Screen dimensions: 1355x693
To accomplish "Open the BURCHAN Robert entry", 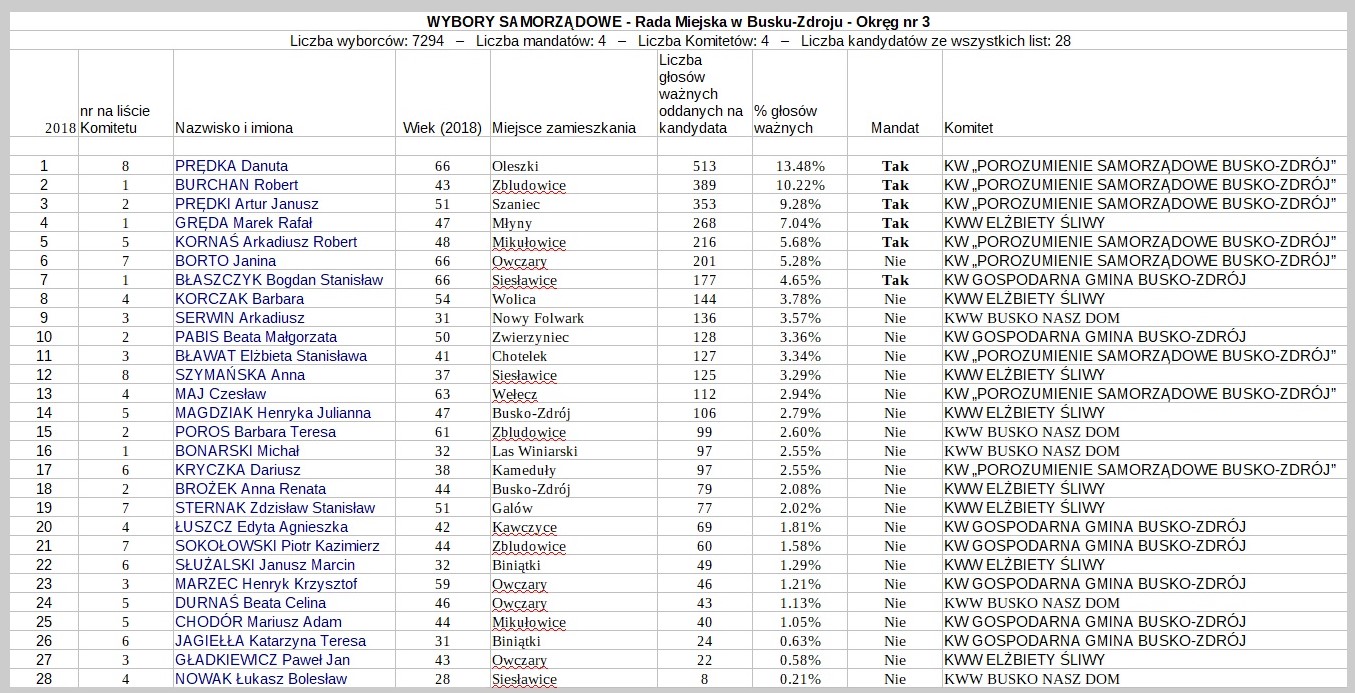I will click(x=236, y=185).
